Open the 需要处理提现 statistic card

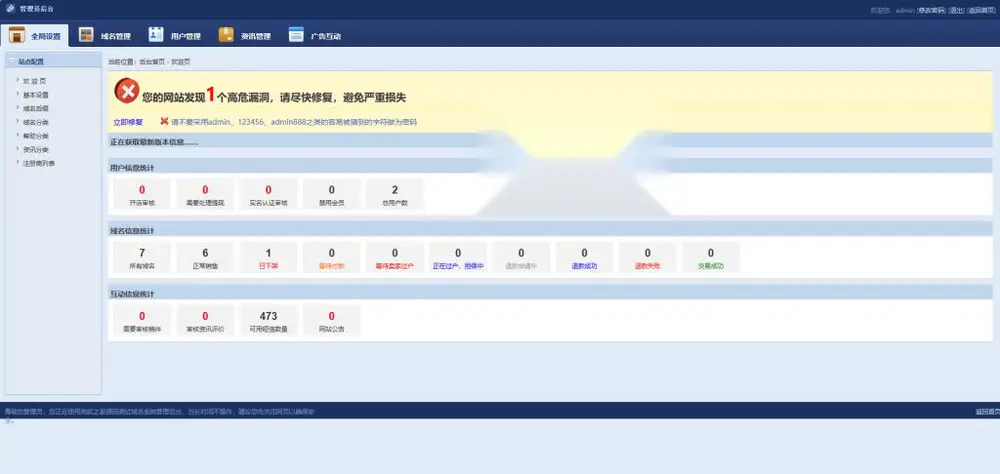(x=205, y=194)
